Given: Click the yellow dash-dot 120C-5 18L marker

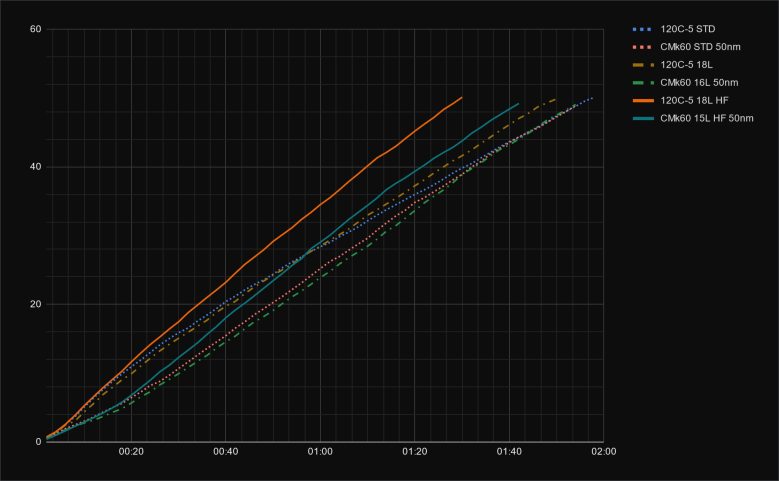Looking at the screenshot, I should point(645,63).
